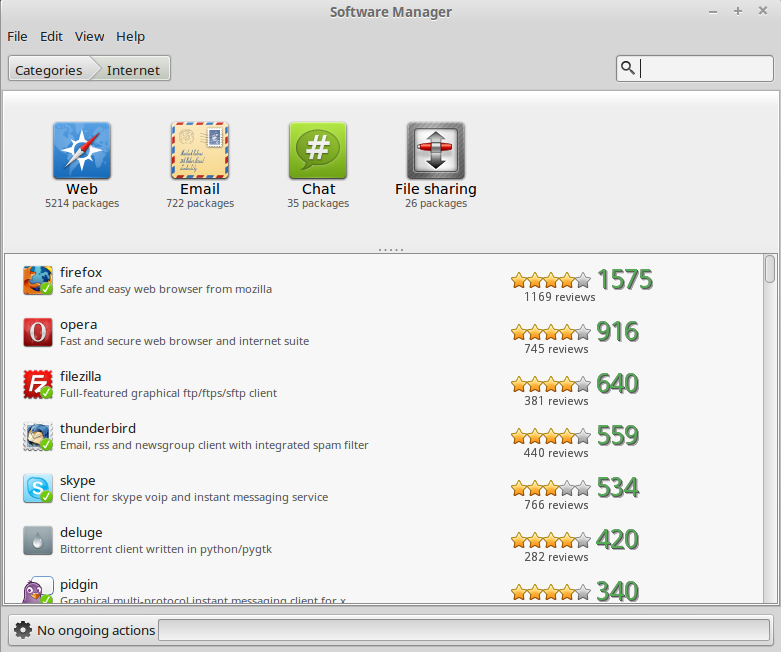Click "282 reviews" under deluge rating
This screenshot has height=652, width=781.
click(556, 557)
